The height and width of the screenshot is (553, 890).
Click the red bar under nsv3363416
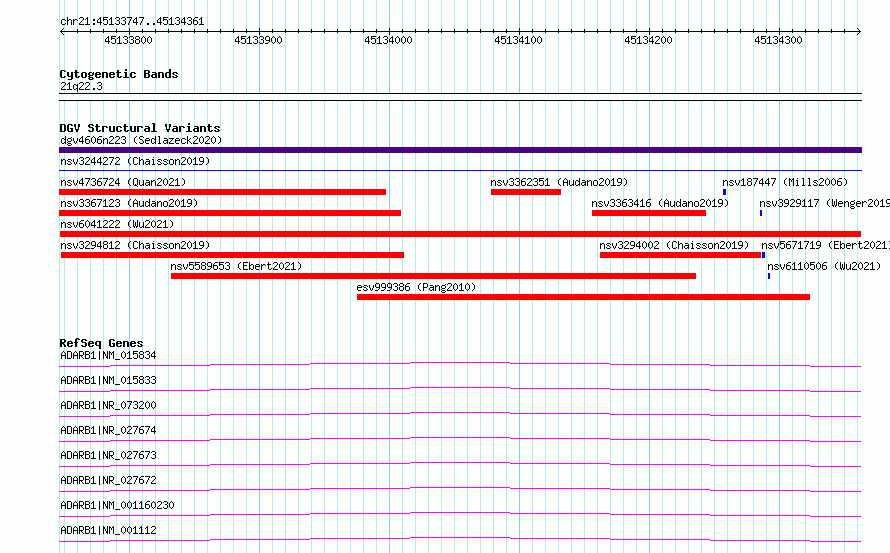(x=649, y=213)
